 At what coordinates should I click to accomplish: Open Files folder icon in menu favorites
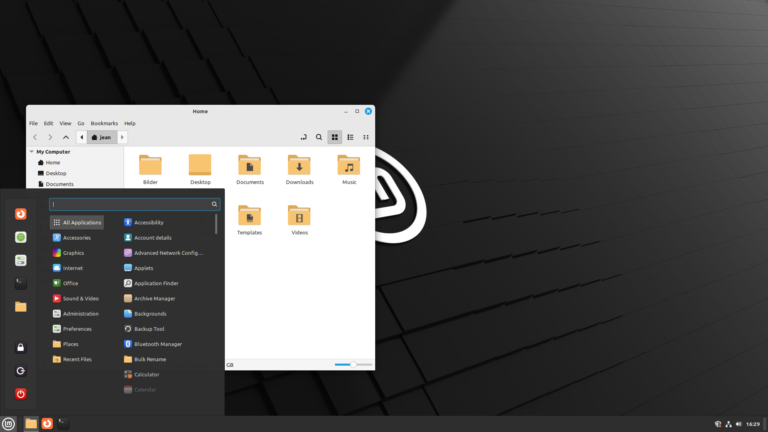(21, 307)
